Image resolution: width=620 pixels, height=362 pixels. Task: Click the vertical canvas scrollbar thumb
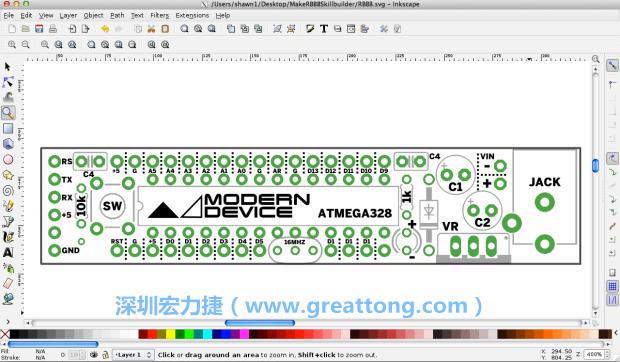[x=595, y=165]
